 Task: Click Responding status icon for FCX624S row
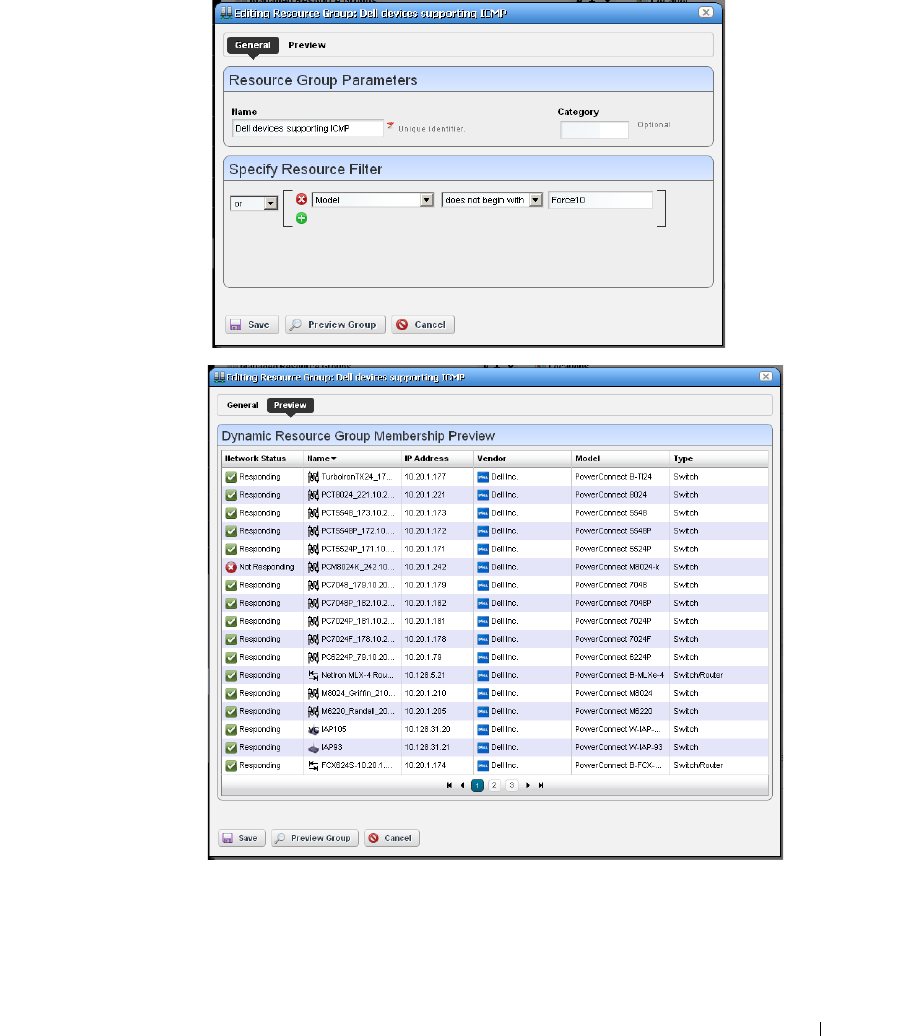coord(231,766)
